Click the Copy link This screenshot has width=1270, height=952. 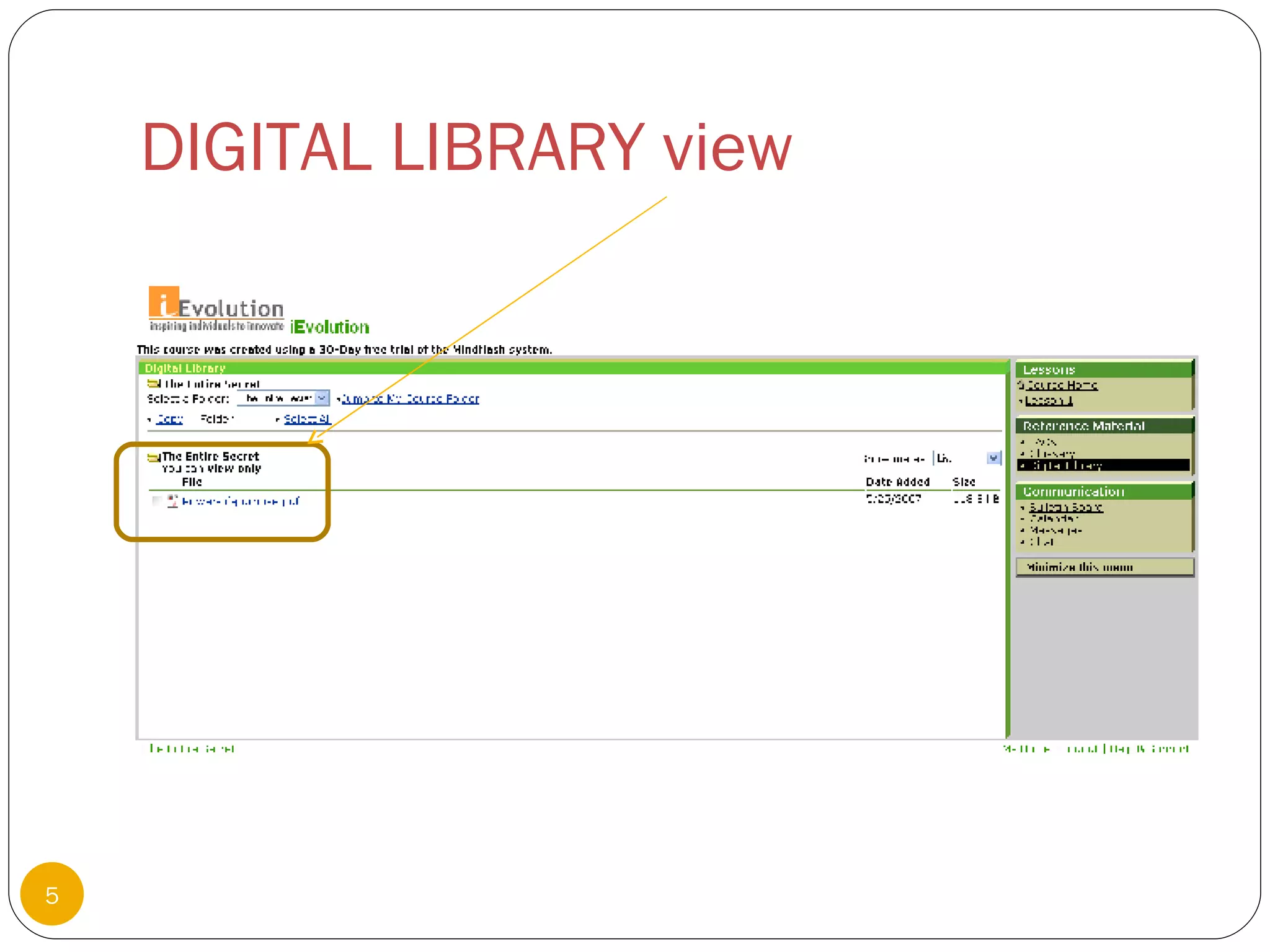(169, 419)
